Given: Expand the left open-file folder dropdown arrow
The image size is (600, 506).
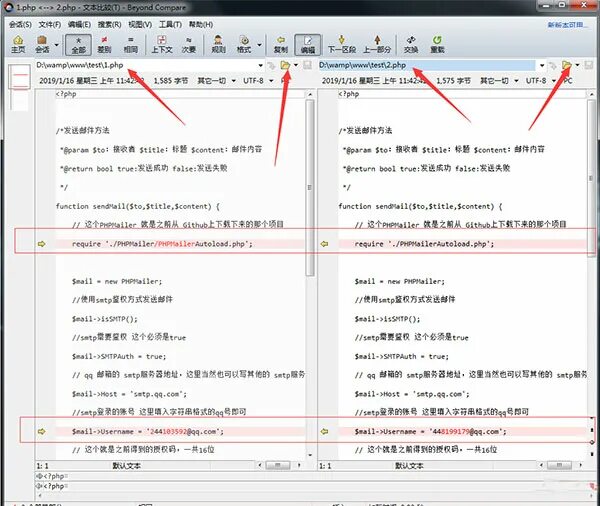Looking at the screenshot, I should pyautogui.click(x=296, y=65).
